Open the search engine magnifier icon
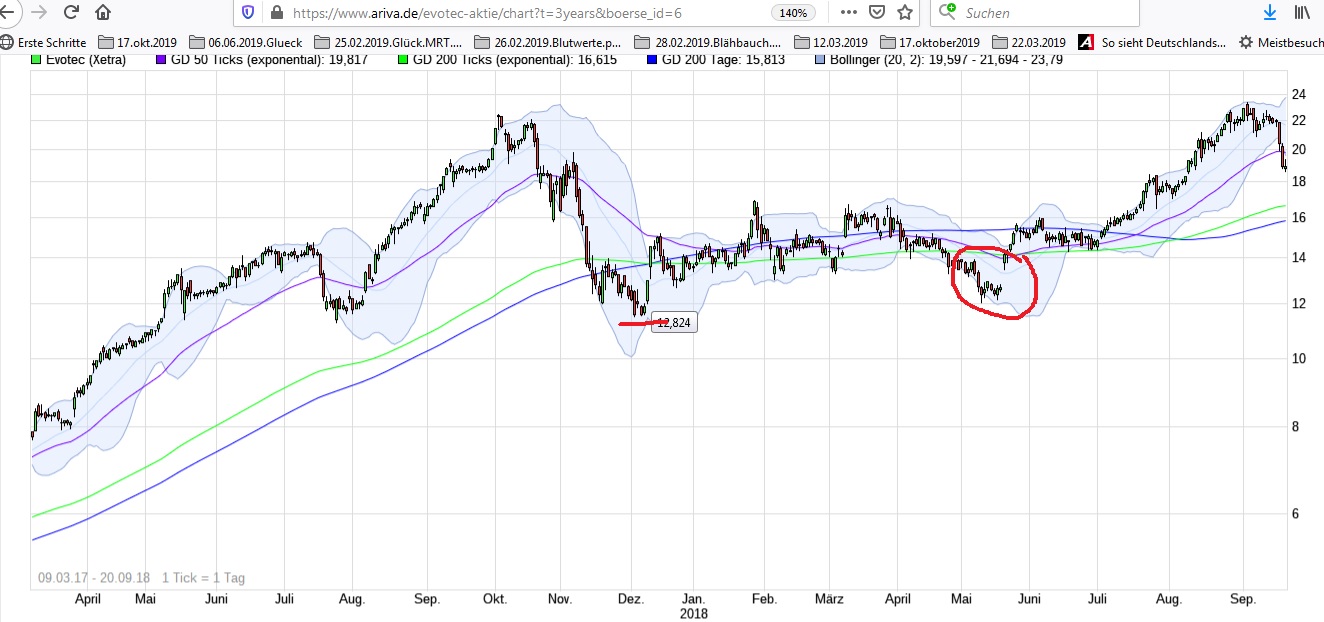 point(948,13)
